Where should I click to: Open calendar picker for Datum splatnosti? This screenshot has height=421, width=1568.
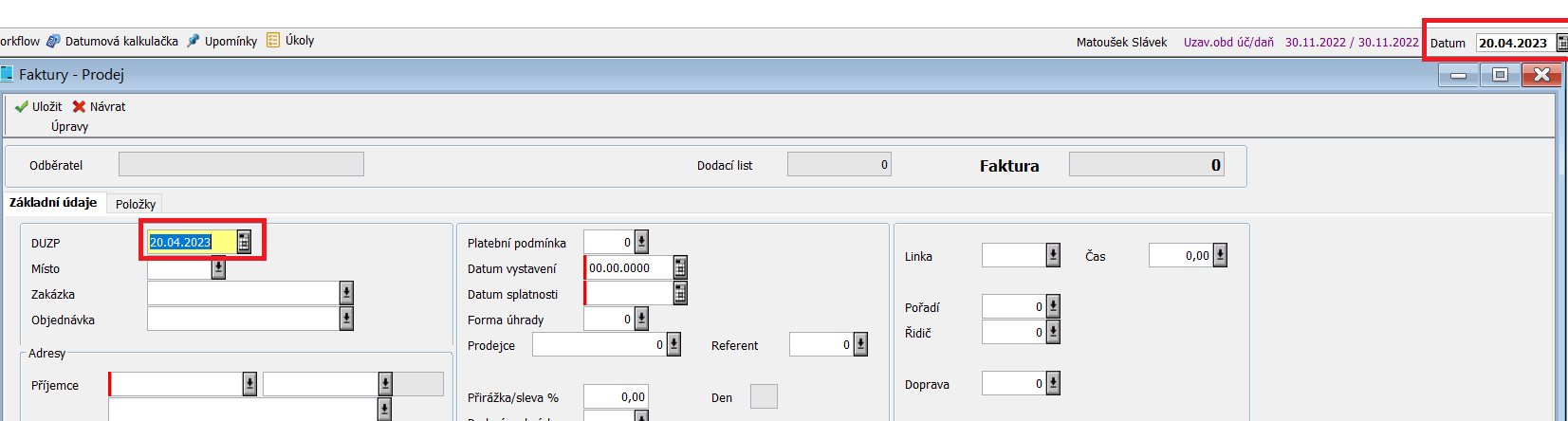point(680,294)
